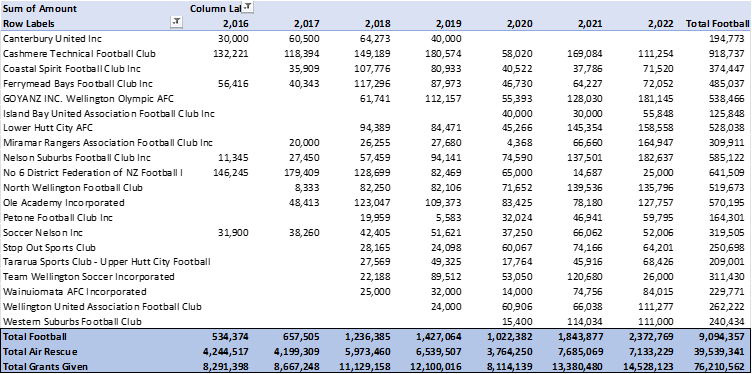Select the 'Total Football' column header

(718, 23)
